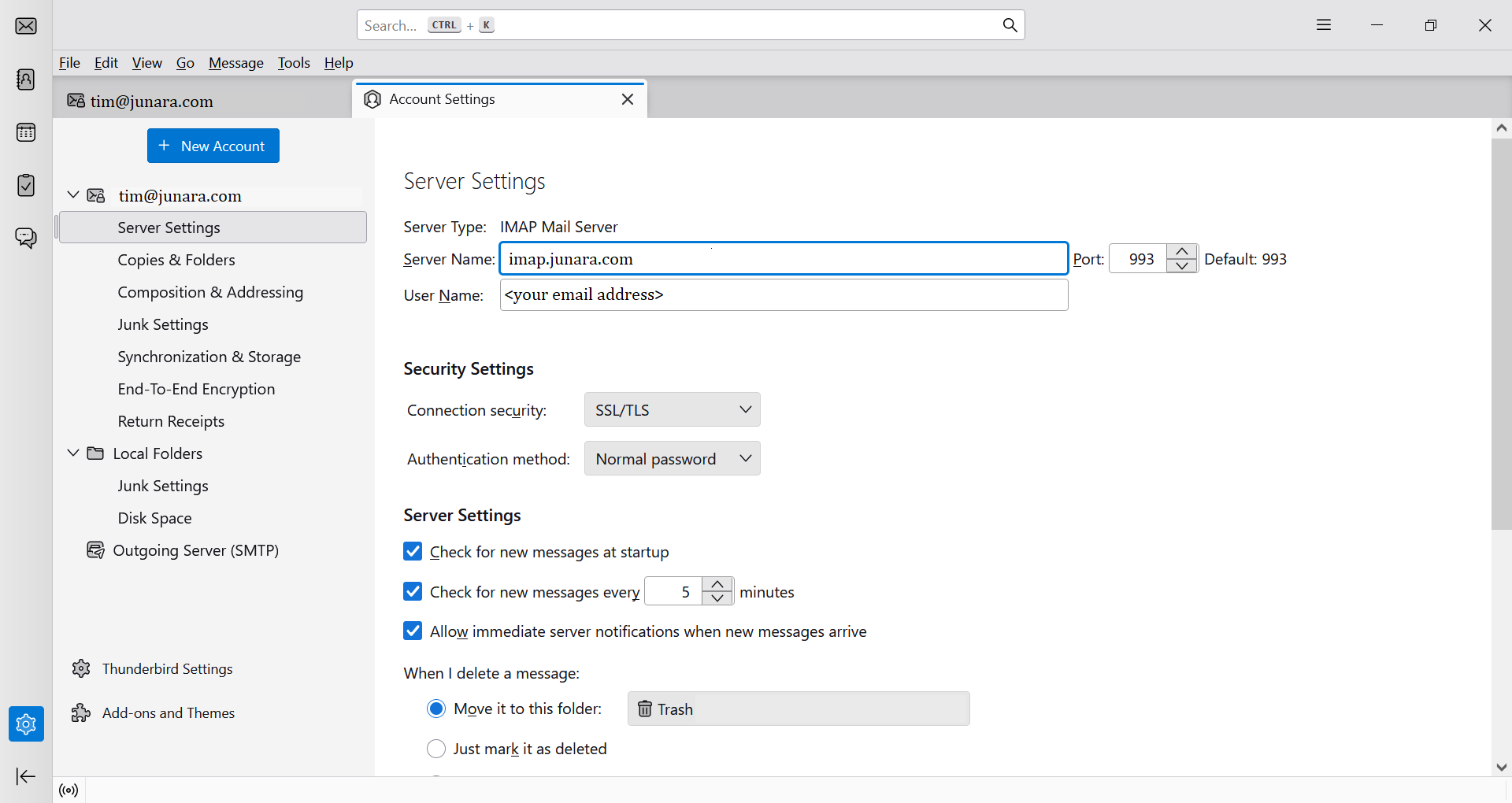Open the Authentication method dropdown

(x=673, y=458)
